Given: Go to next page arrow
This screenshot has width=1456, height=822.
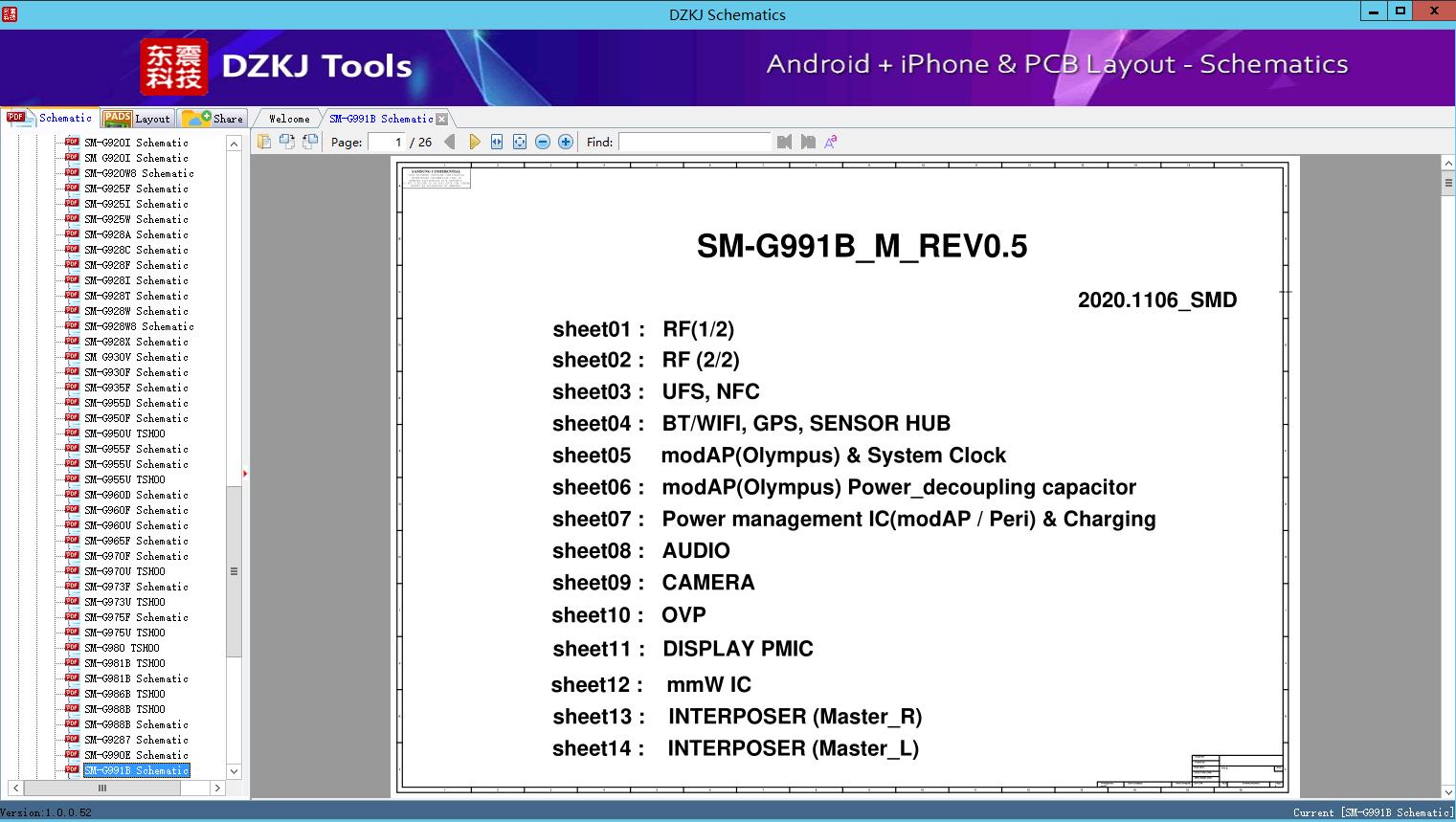Looking at the screenshot, I should pyautogui.click(x=474, y=142).
